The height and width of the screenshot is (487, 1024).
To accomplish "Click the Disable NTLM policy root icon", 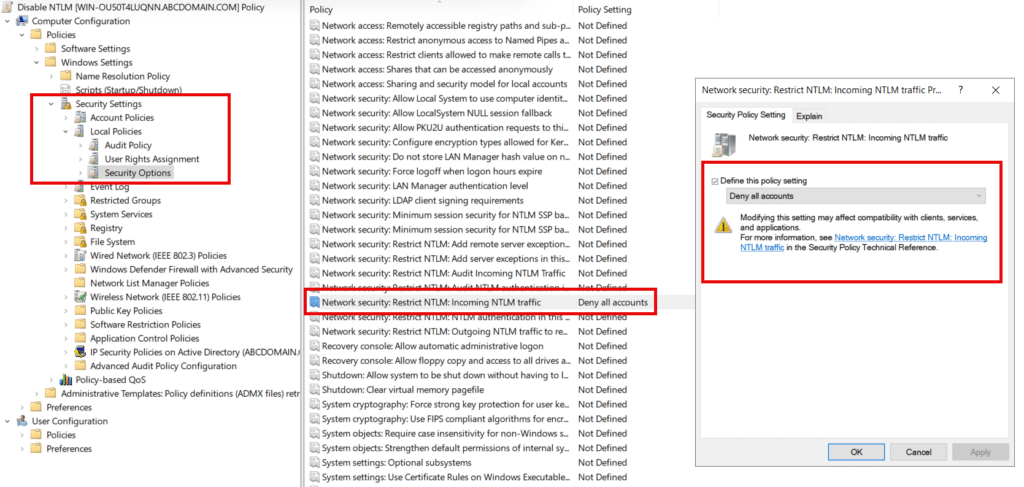I will coord(7,7).
